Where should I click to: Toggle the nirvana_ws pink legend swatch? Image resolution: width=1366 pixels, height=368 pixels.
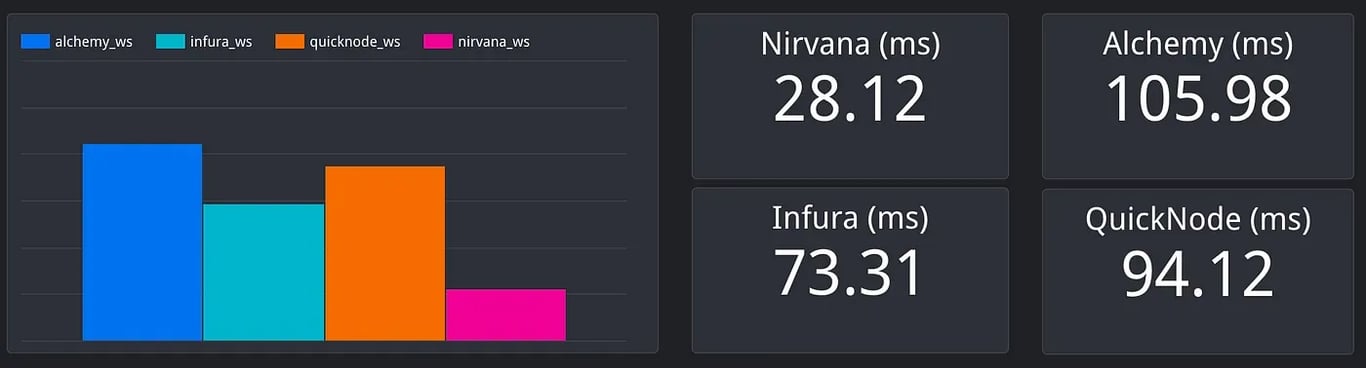tap(438, 42)
